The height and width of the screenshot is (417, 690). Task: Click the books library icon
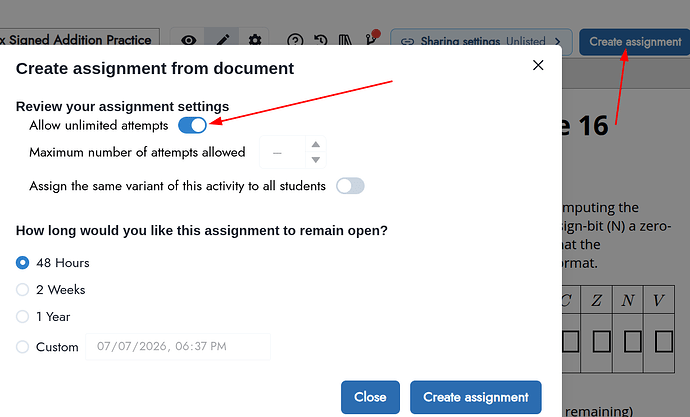coord(345,40)
